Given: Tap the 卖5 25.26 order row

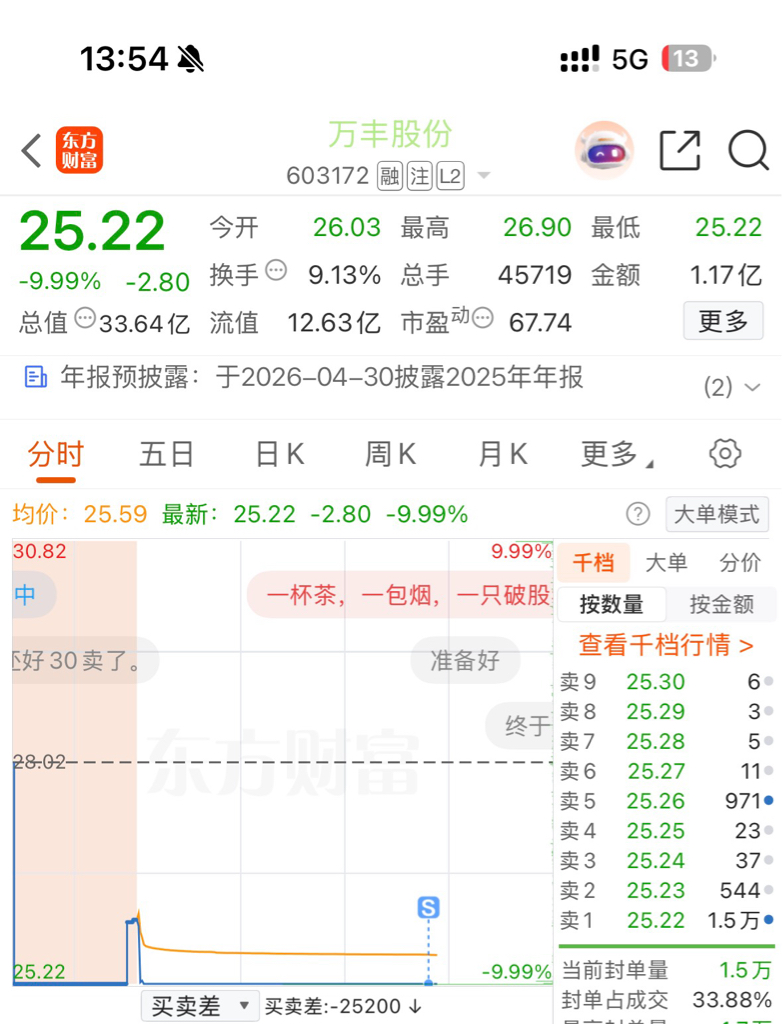Looking at the screenshot, I should 666,801.
